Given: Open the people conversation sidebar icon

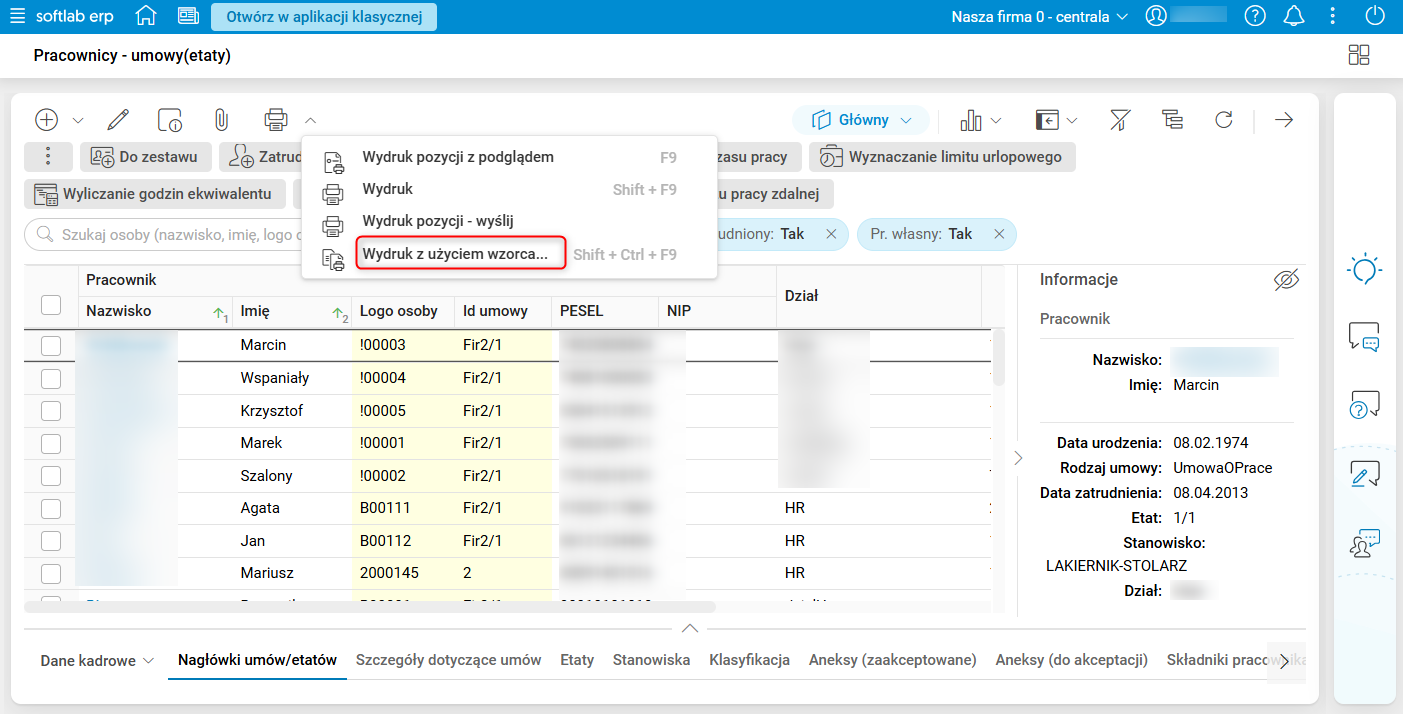Looking at the screenshot, I should pos(1365,543).
